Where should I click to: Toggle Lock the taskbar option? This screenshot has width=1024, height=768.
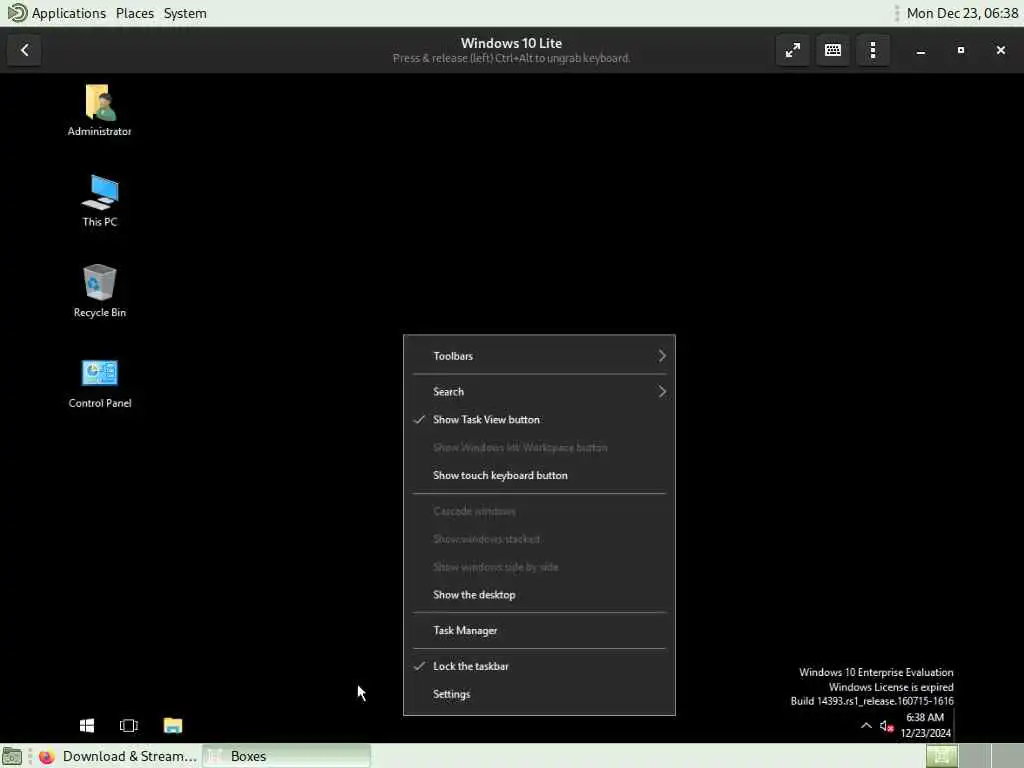click(539, 666)
